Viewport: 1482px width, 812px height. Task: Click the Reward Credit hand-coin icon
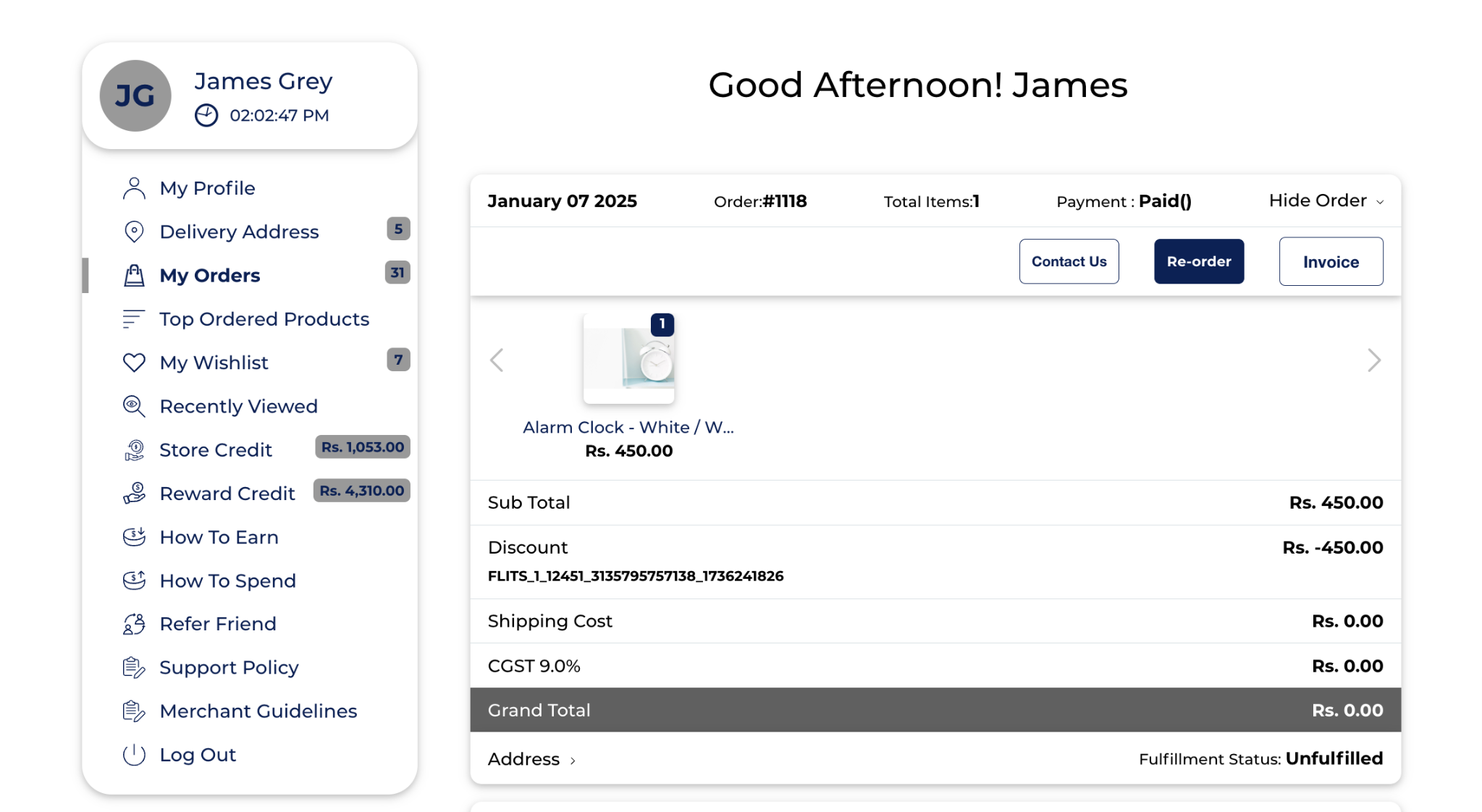[x=134, y=494]
